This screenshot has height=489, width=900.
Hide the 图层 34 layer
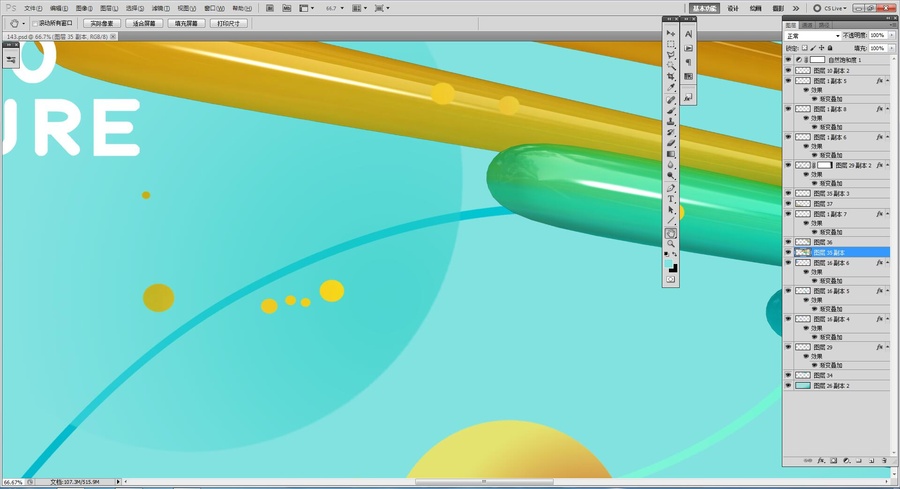tap(788, 375)
